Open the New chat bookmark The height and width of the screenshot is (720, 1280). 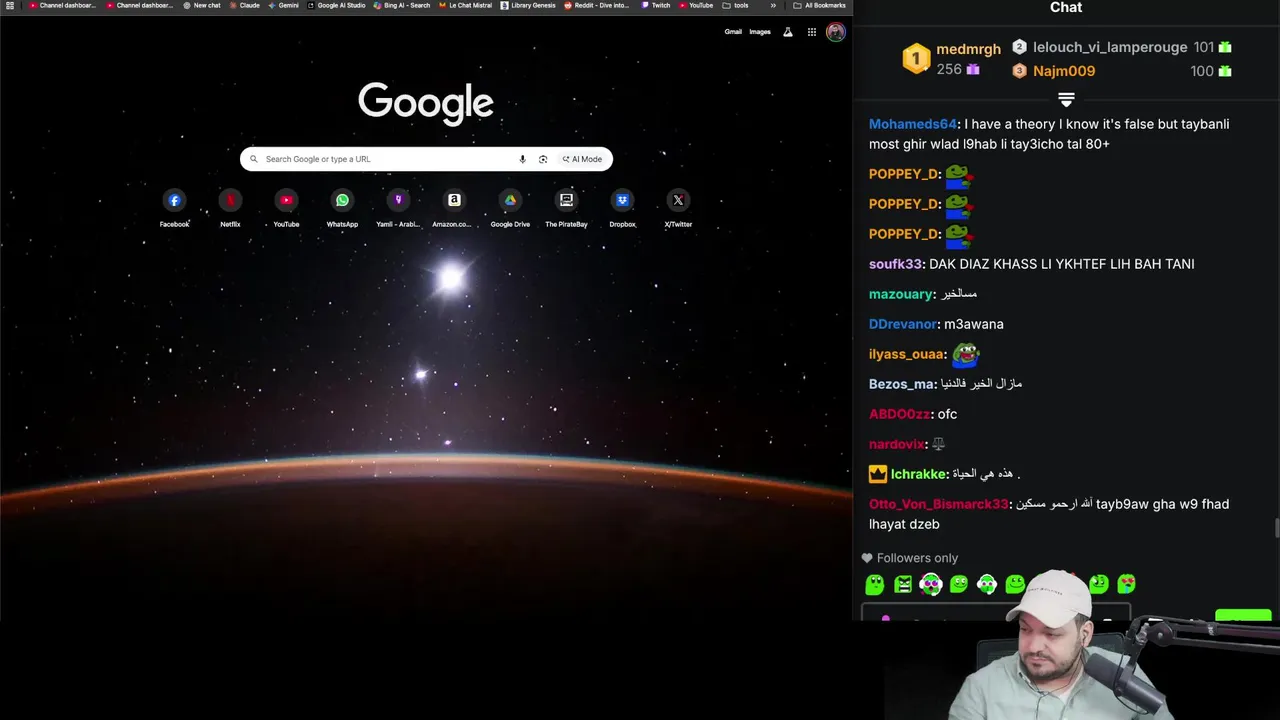tap(201, 5)
